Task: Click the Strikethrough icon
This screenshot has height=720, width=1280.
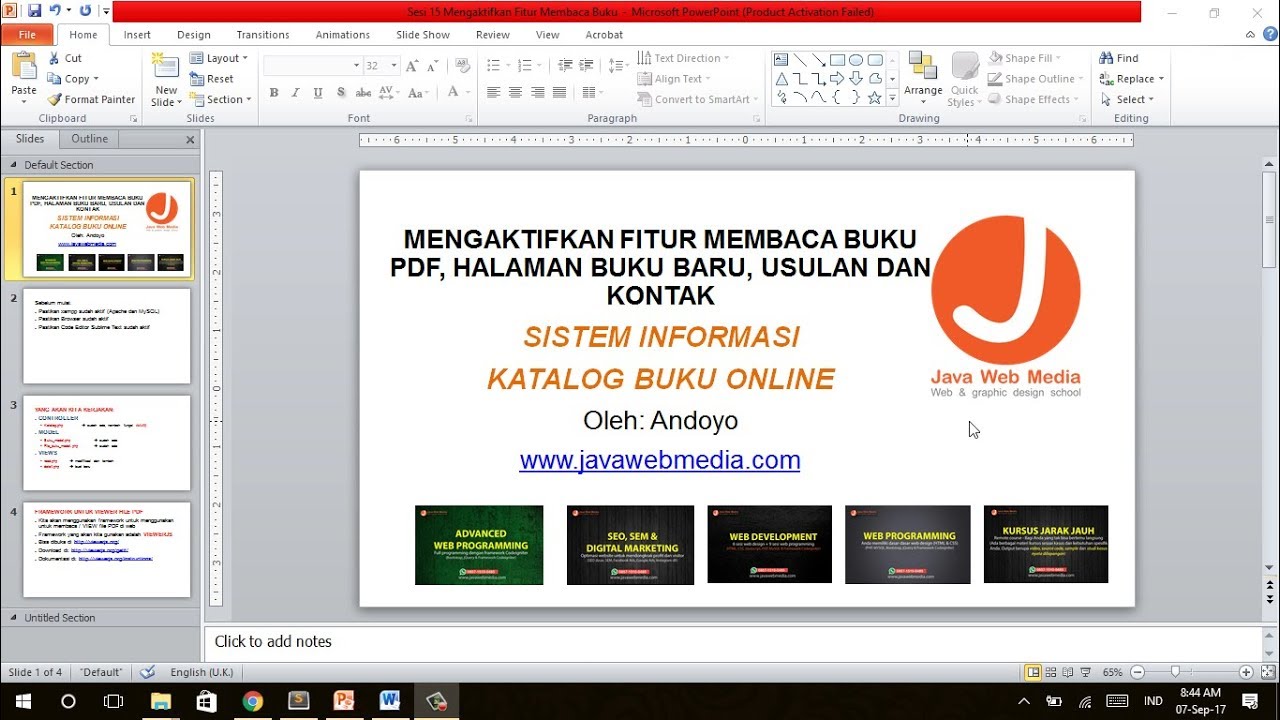Action: tap(363, 92)
